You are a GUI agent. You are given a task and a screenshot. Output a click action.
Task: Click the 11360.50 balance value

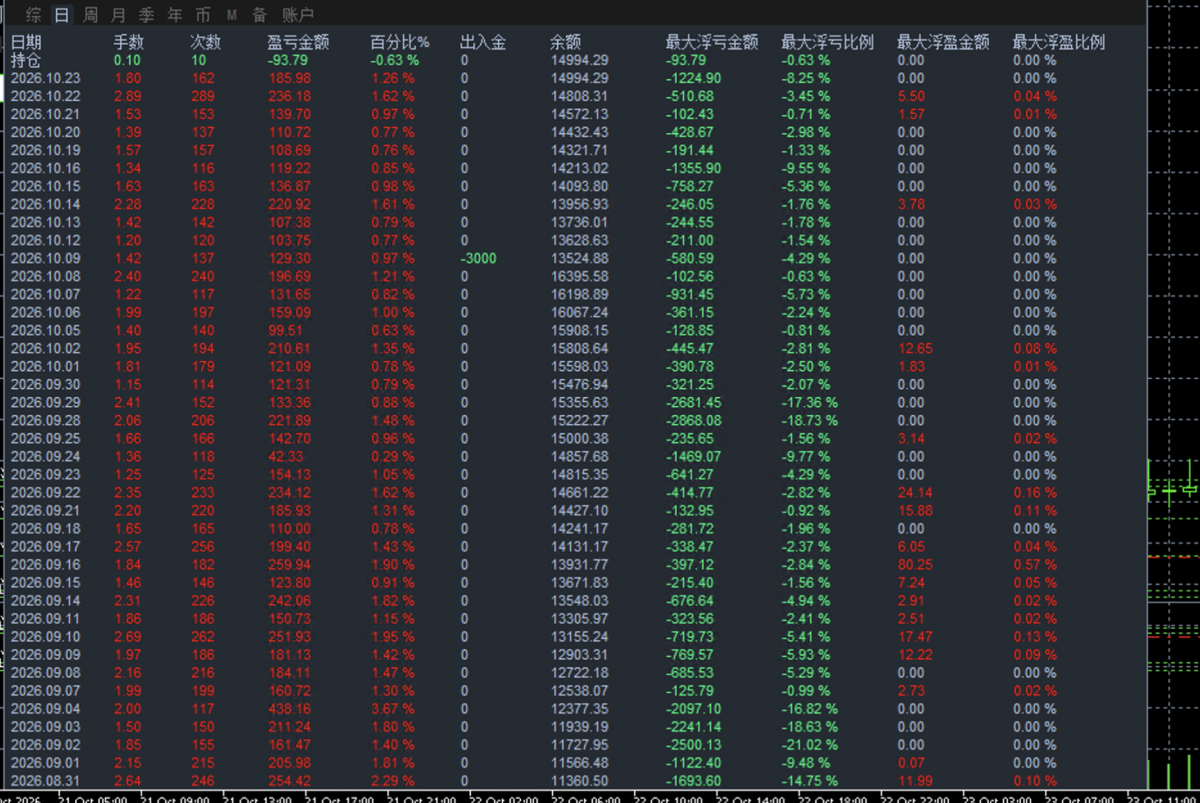[579, 780]
